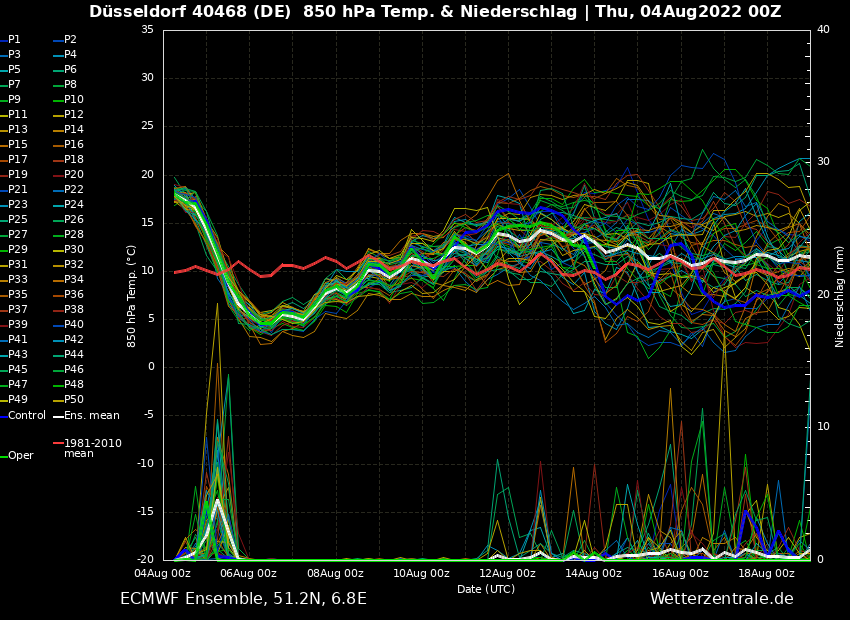Viewport: 850px width, 620px height.
Task: Click the Niederschlag (mm) axis label
Action: point(840,296)
